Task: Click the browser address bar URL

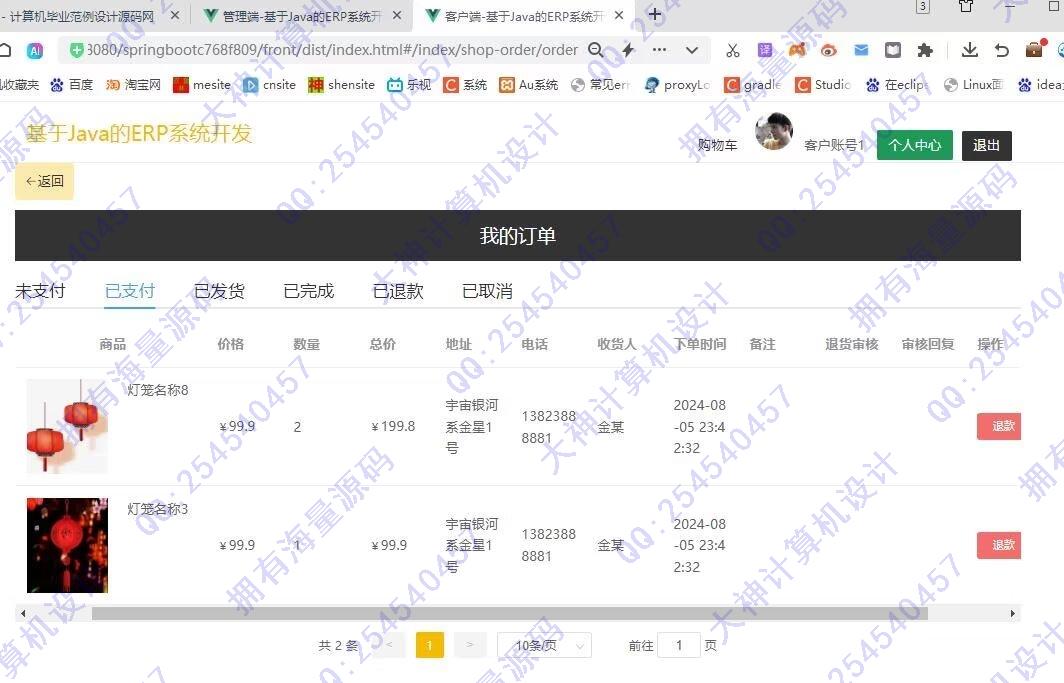Action: (332, 50)
